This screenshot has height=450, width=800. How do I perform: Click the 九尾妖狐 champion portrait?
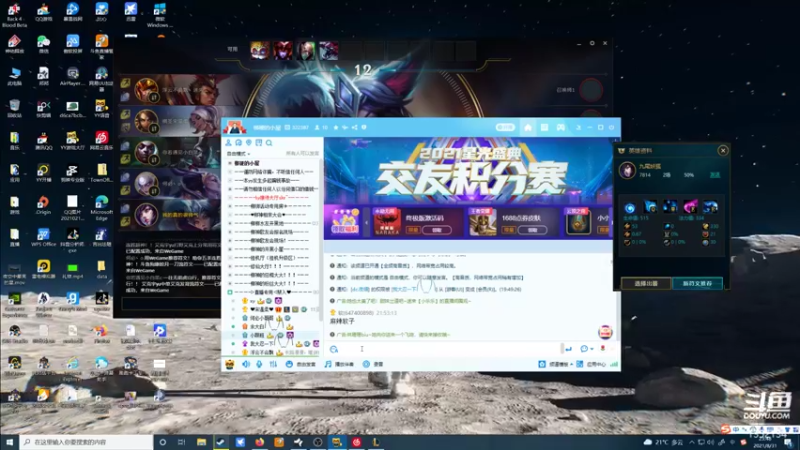627,170
